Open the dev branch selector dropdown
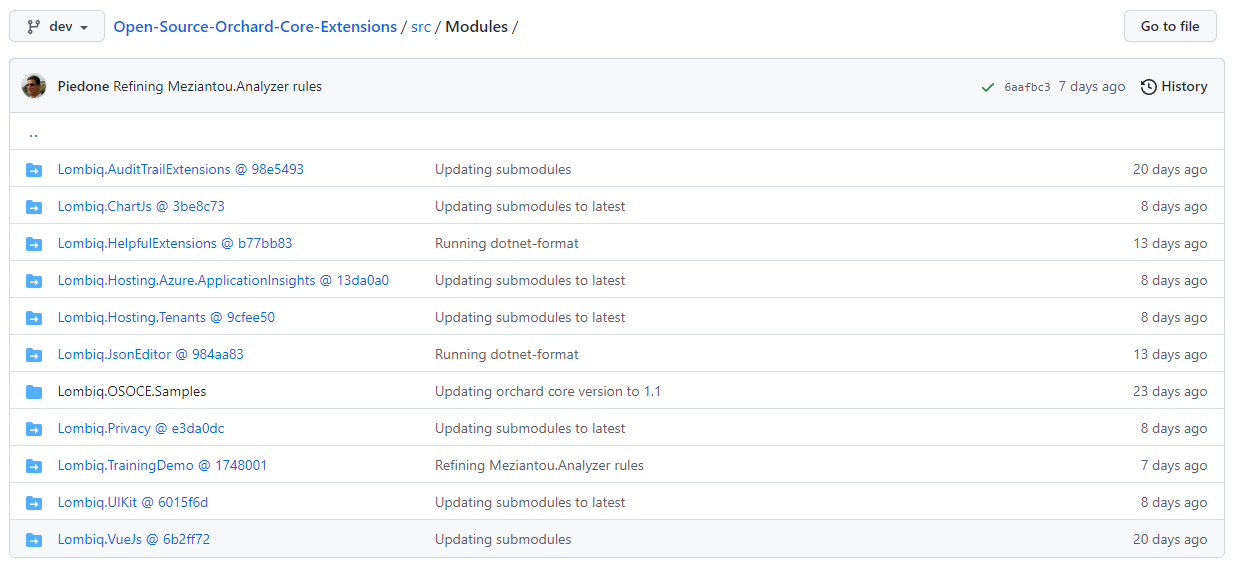Image resolution: width=1238 pixels, height=571 pixels. pyautogui.click(x=57, y=26)
